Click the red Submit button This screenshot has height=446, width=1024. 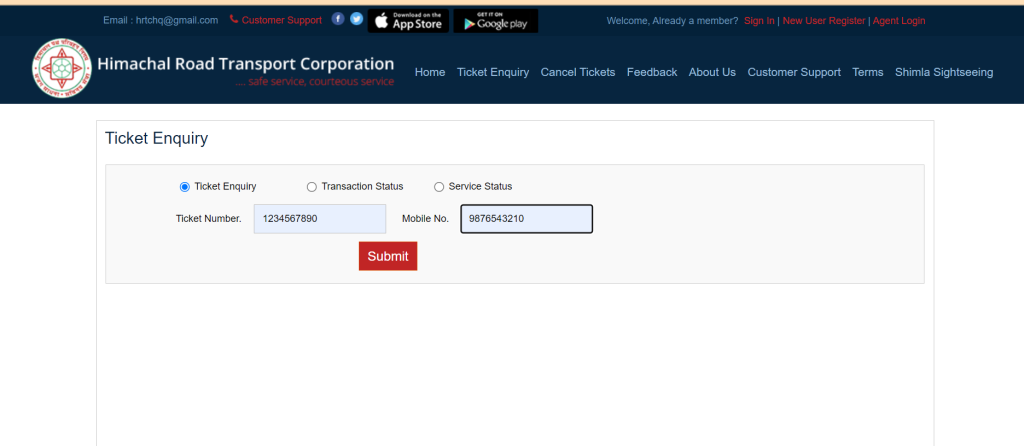(388, 256)
